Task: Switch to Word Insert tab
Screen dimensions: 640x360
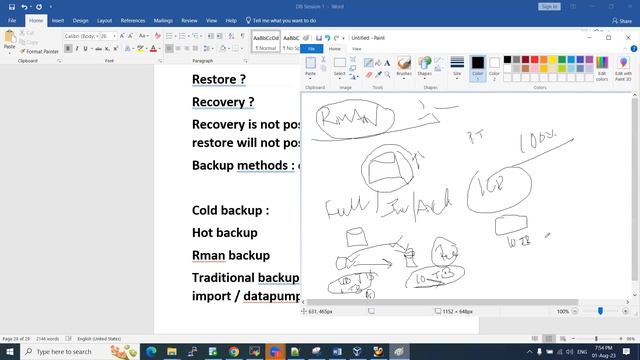Action: pyautogui.click(x=58, y=20)
